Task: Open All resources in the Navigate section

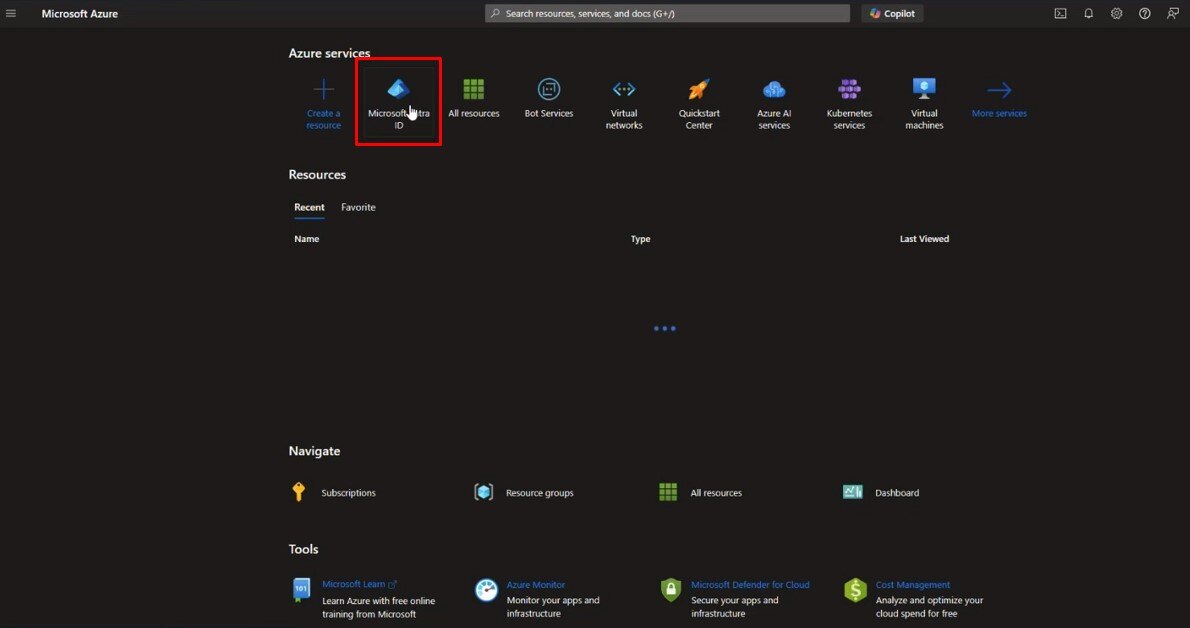Action: (700, 492)
